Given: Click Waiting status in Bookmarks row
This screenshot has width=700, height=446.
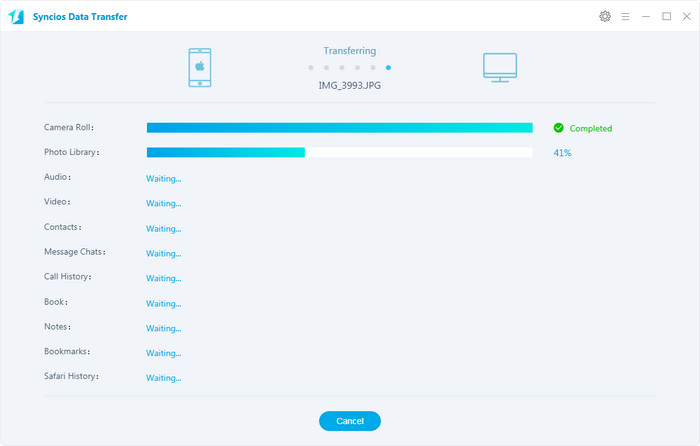Looking at the screenshot, I should click(163, 353).
